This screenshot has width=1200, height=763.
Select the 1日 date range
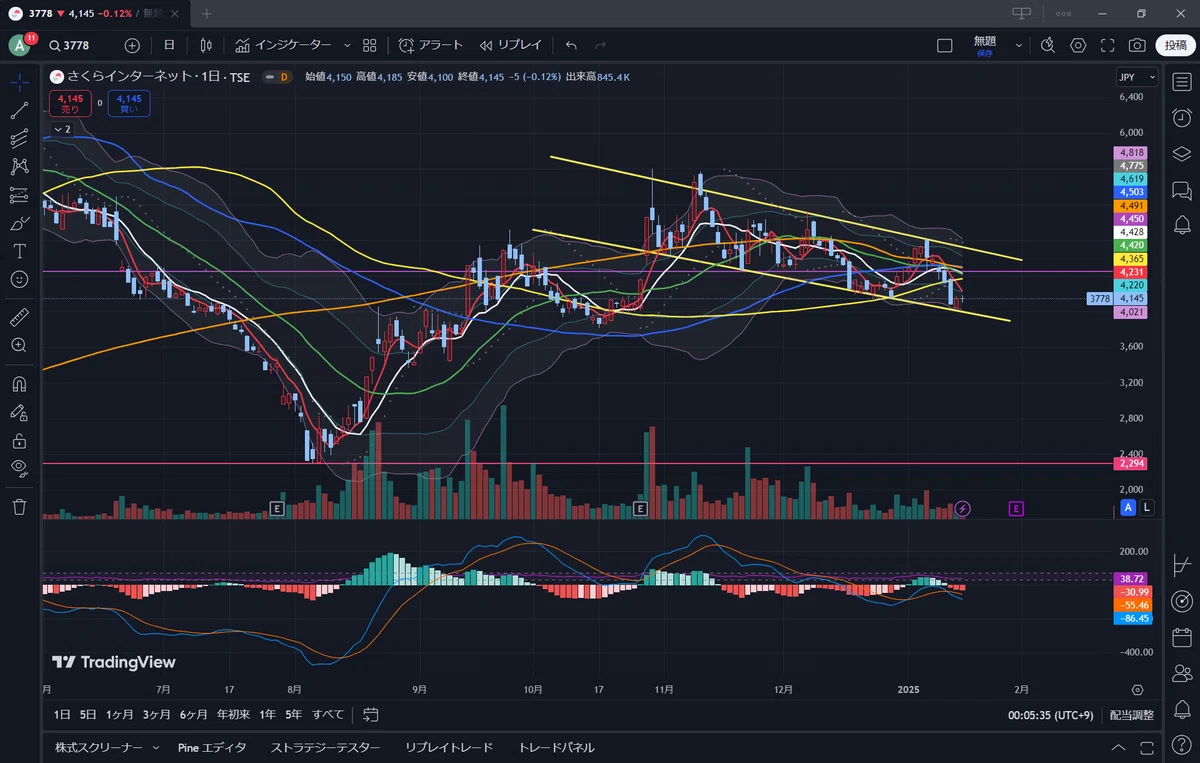click(62, 715)
